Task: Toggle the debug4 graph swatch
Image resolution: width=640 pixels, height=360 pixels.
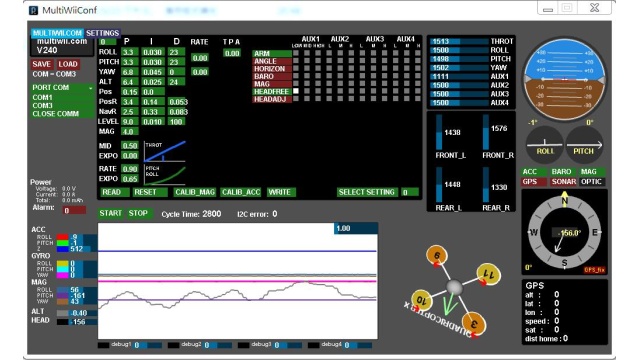Action: click(x=313, y=345)
